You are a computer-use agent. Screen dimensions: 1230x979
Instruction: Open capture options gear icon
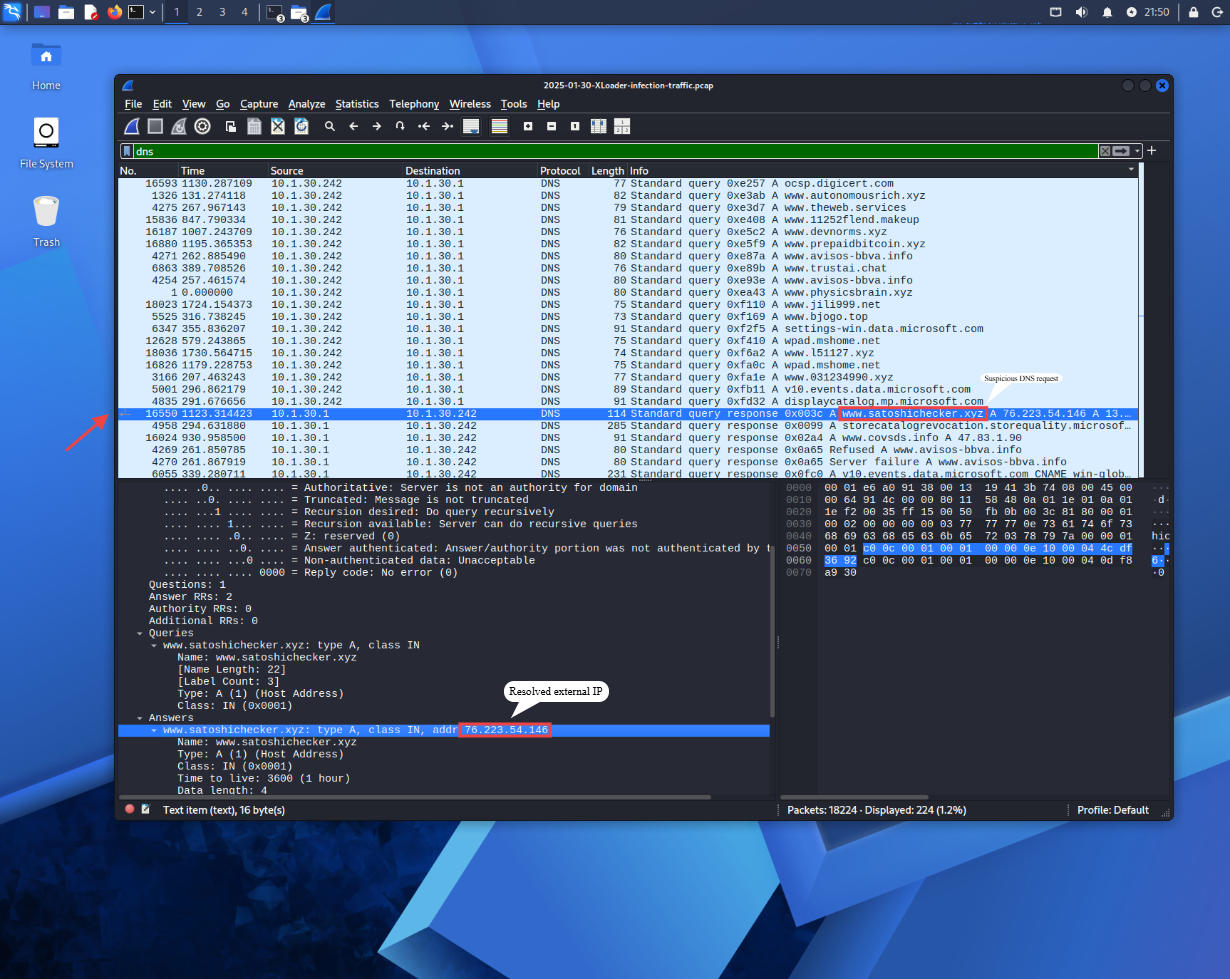pyautogui.click(x=203, y=126)
